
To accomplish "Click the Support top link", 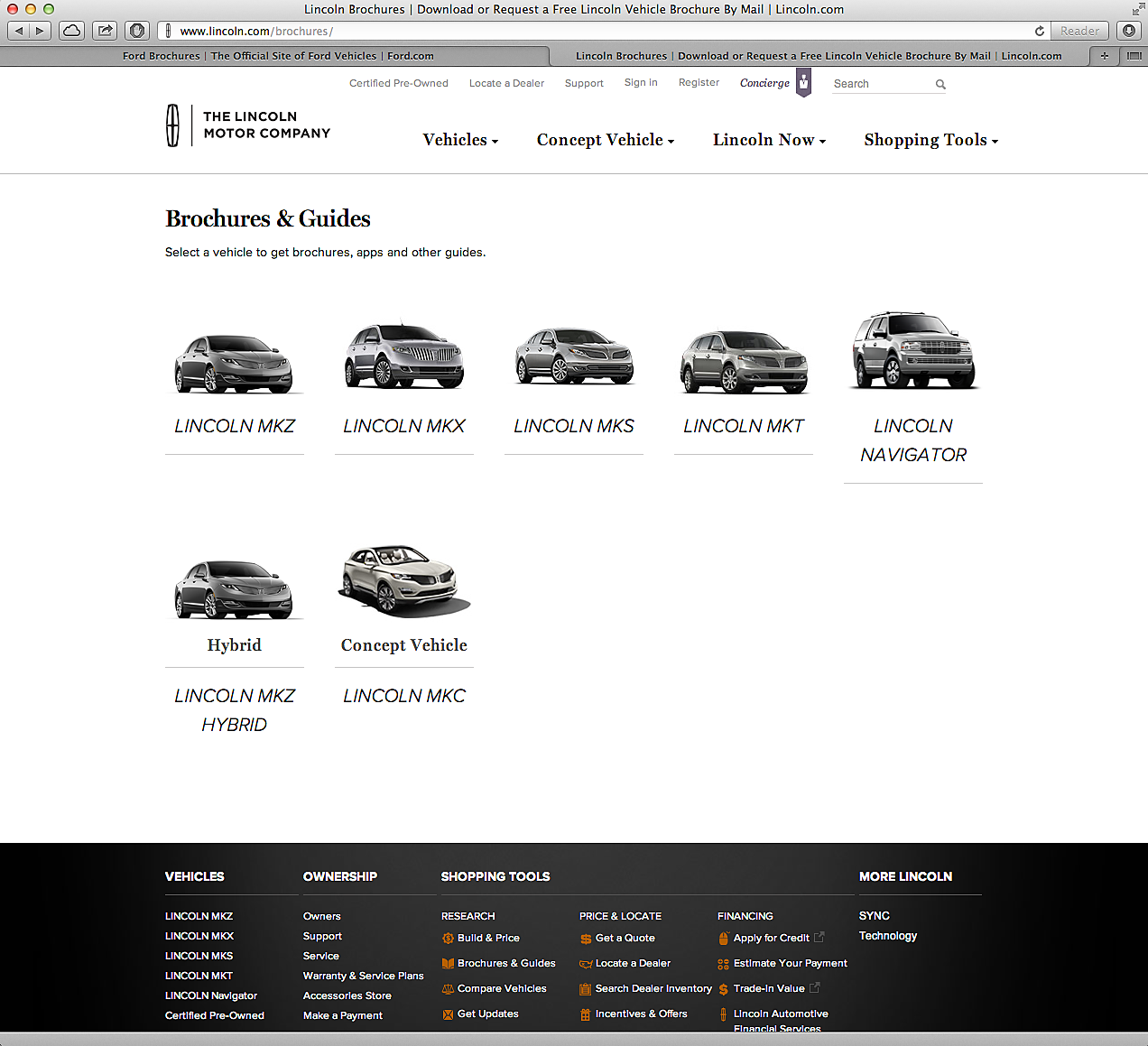I will click(584, 83).
